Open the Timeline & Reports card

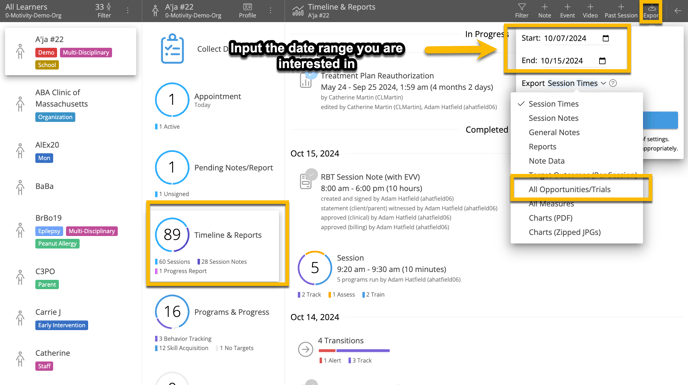(217, 244)
